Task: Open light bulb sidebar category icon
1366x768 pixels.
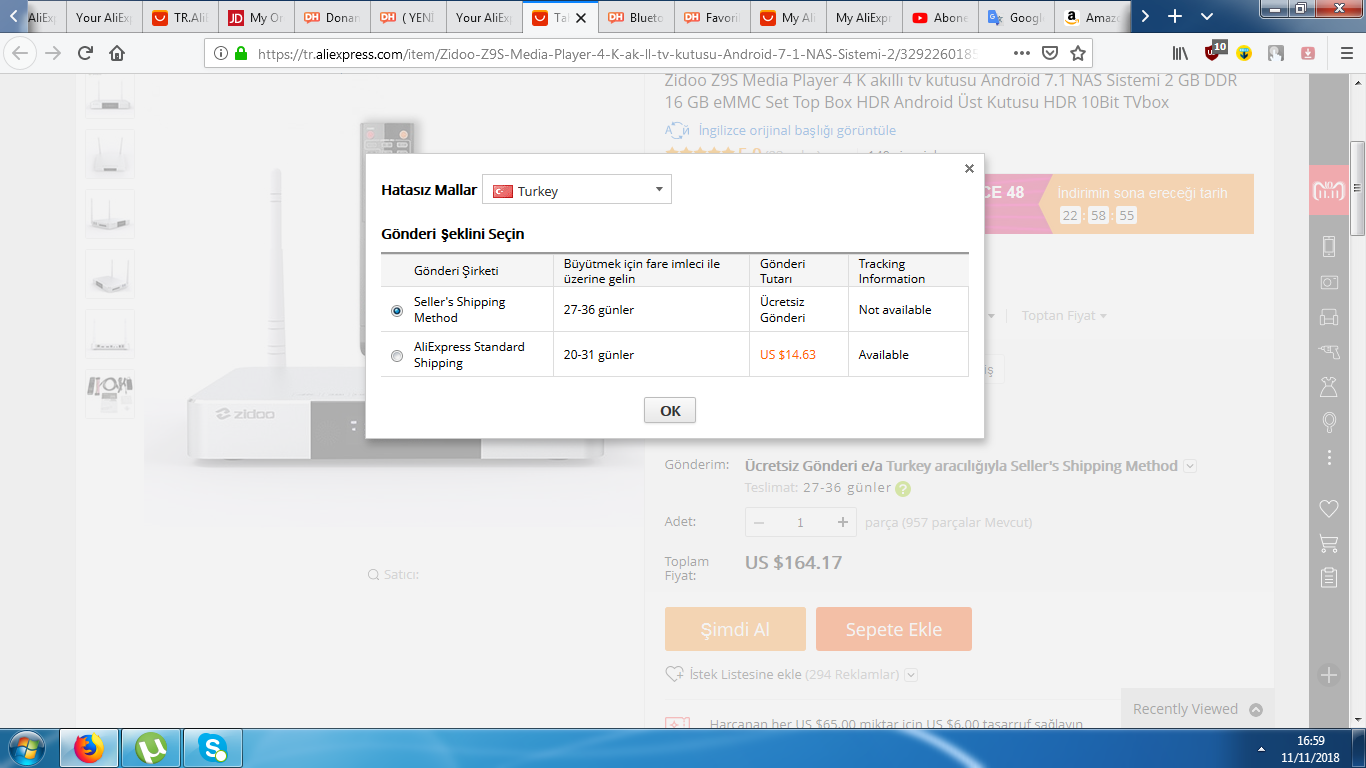Action: (x=1329, y=422)
